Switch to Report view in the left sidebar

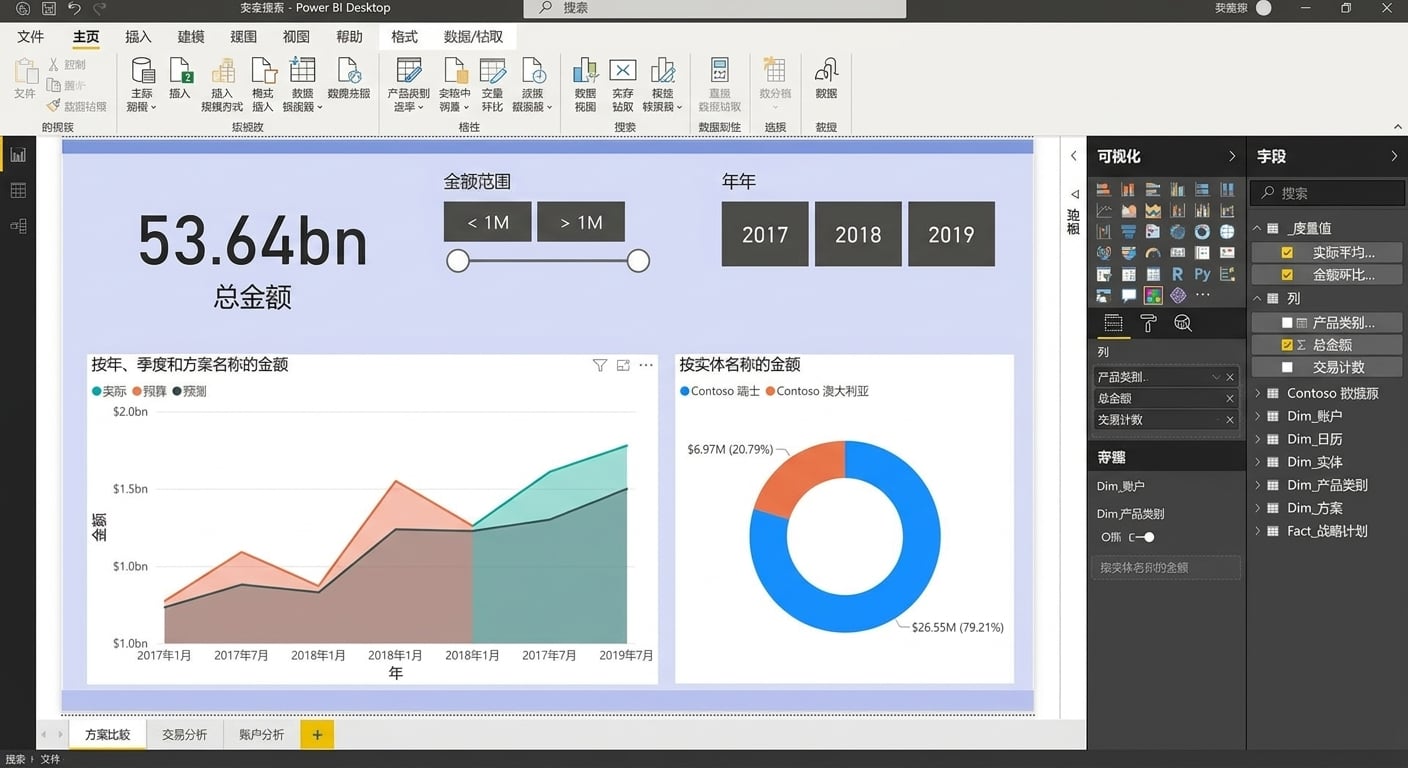(x=18, y=155)
